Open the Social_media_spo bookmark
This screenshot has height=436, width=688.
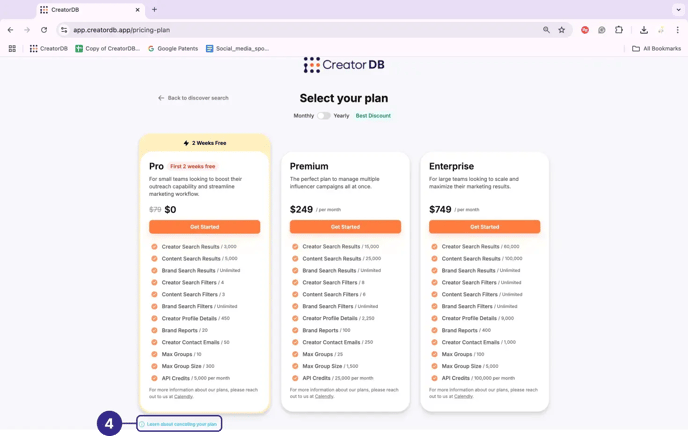tap(237, 49)
